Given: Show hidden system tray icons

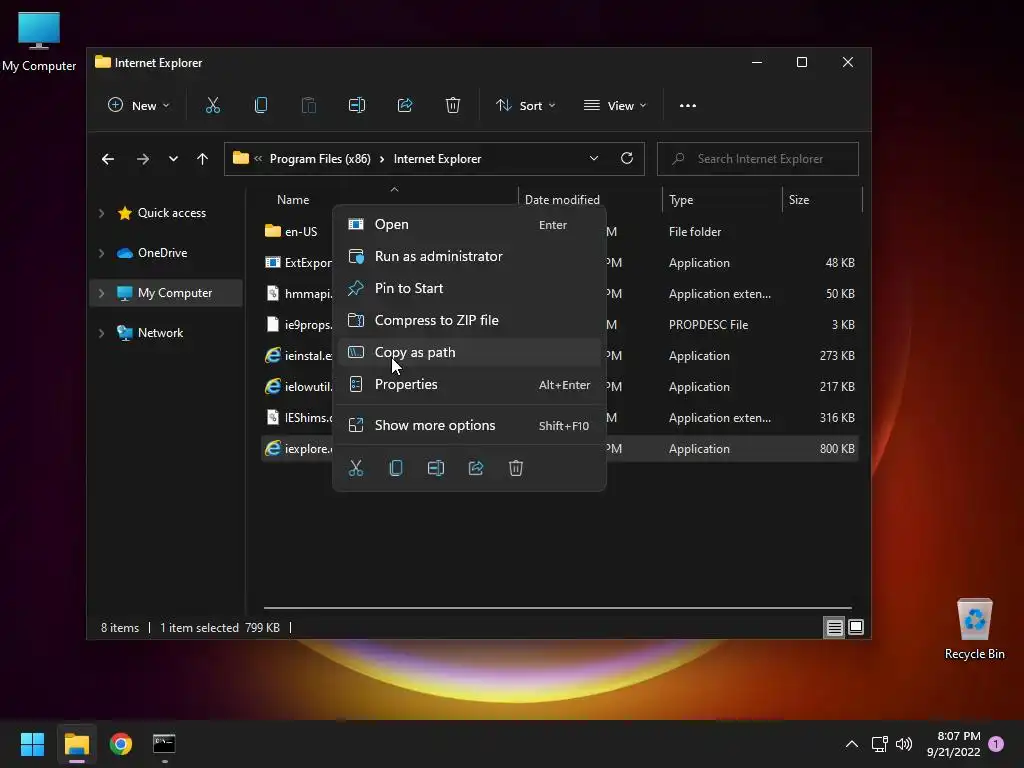Looking at the screenshot, I should click(x=852, y=744).
